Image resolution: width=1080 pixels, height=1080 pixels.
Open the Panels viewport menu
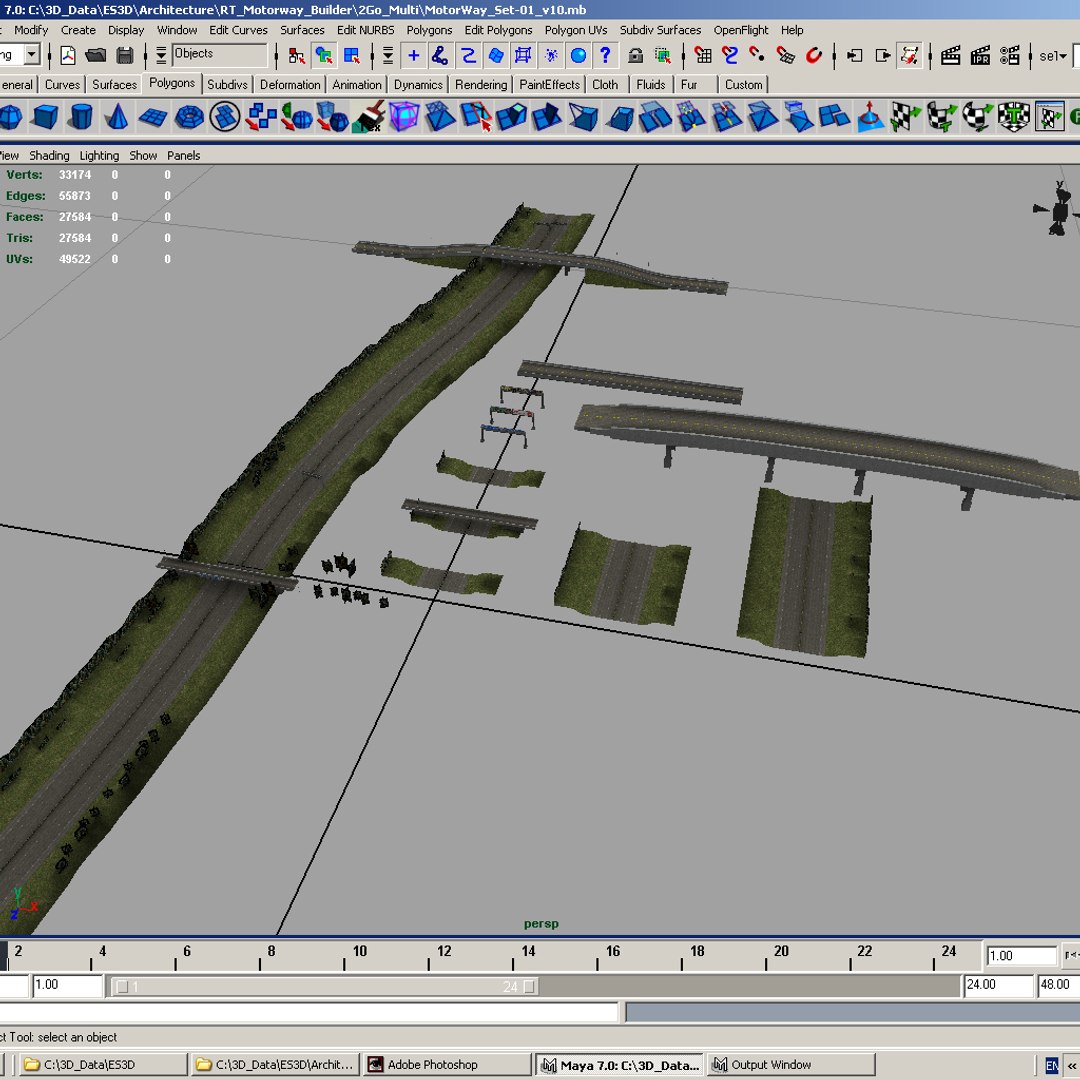tap(183, 156)
